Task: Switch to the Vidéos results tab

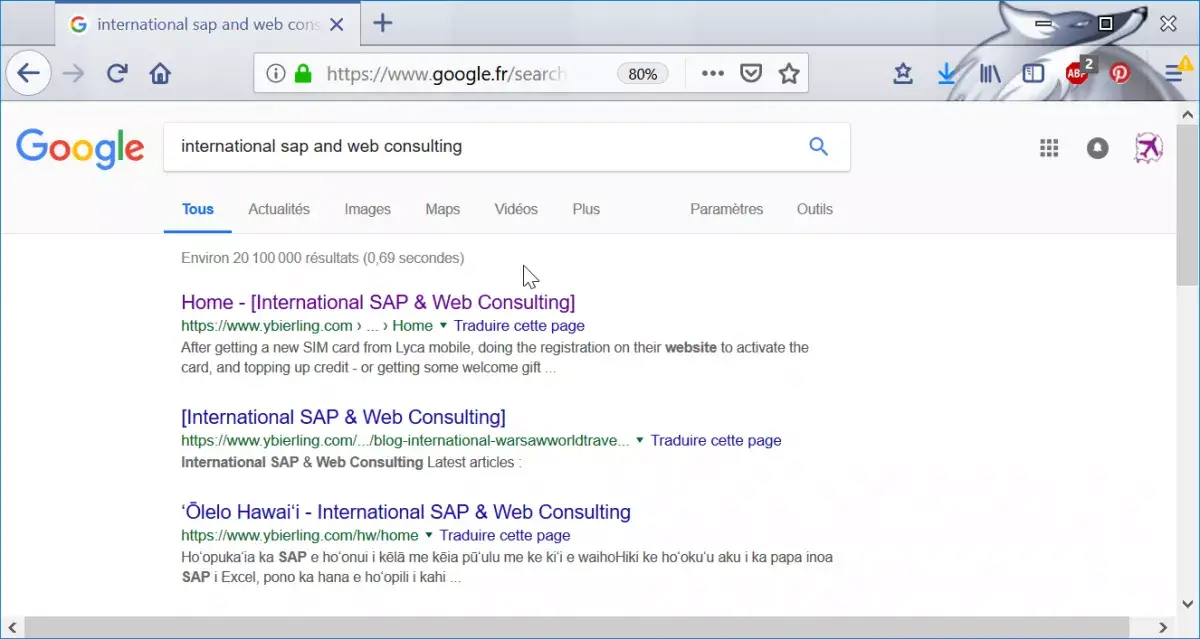Action: [516, 209]
